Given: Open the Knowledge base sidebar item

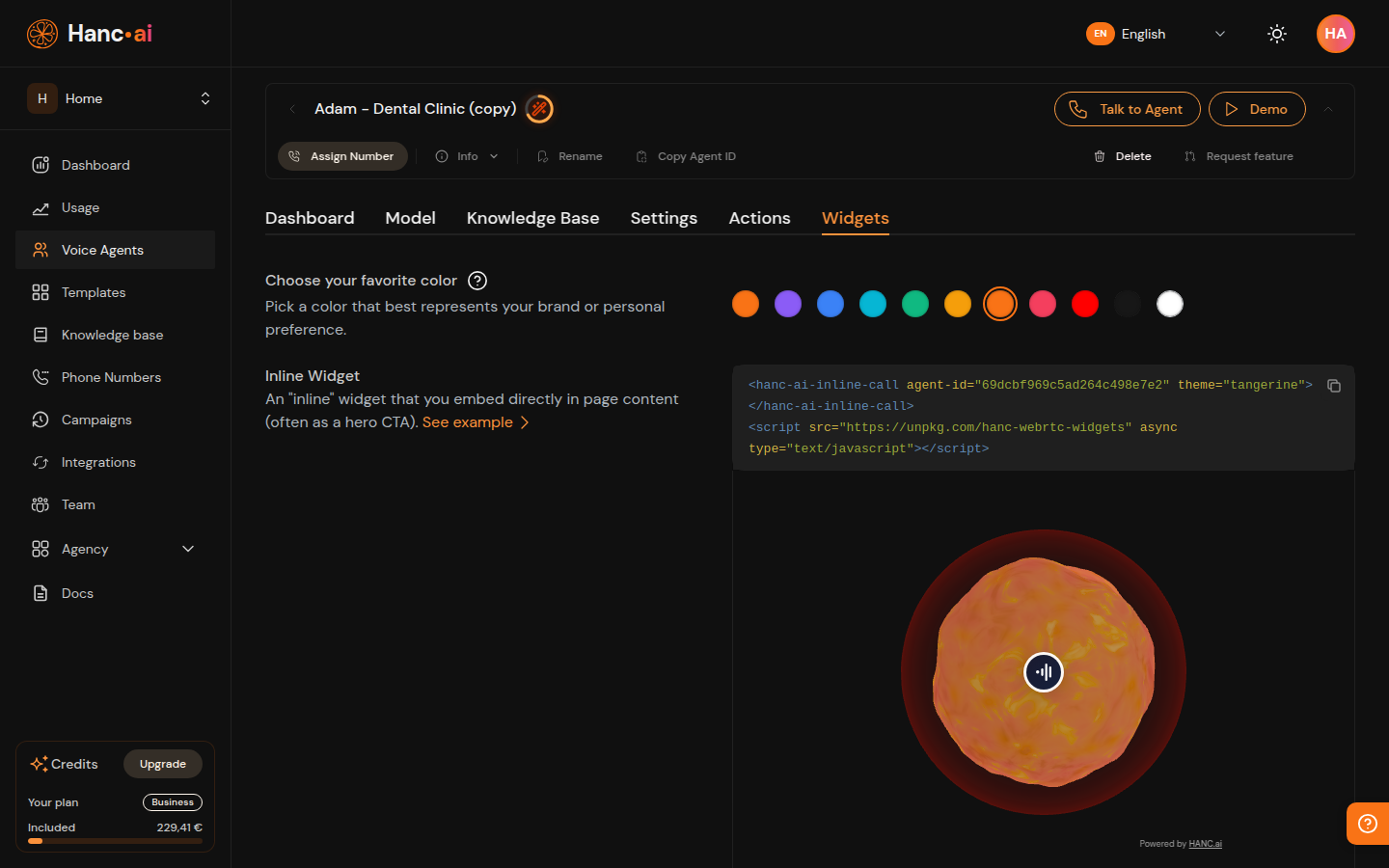Looking at the screenshot, I should [x=112, y=335].
